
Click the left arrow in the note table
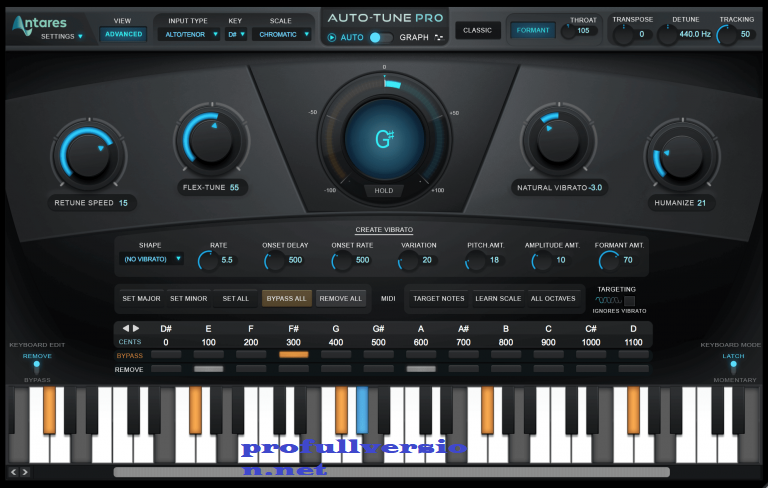pos(126,328)
